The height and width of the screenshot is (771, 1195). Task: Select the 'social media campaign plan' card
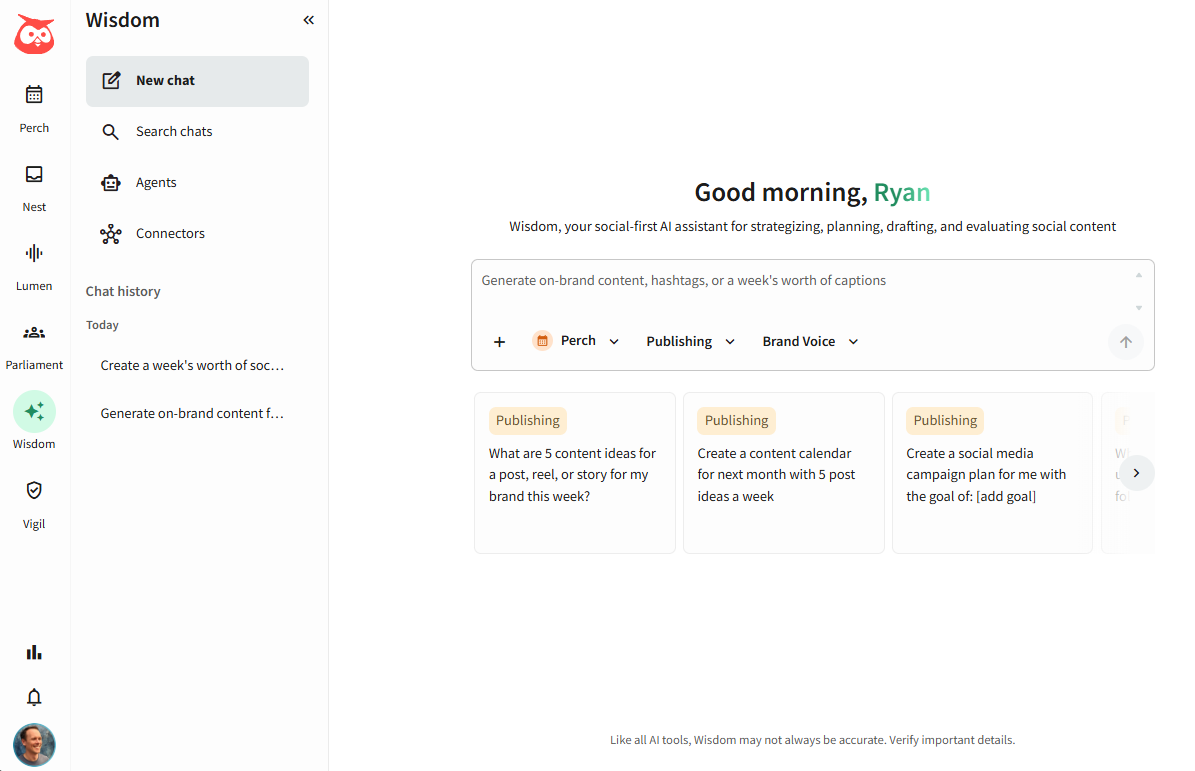tap(992, 473)
